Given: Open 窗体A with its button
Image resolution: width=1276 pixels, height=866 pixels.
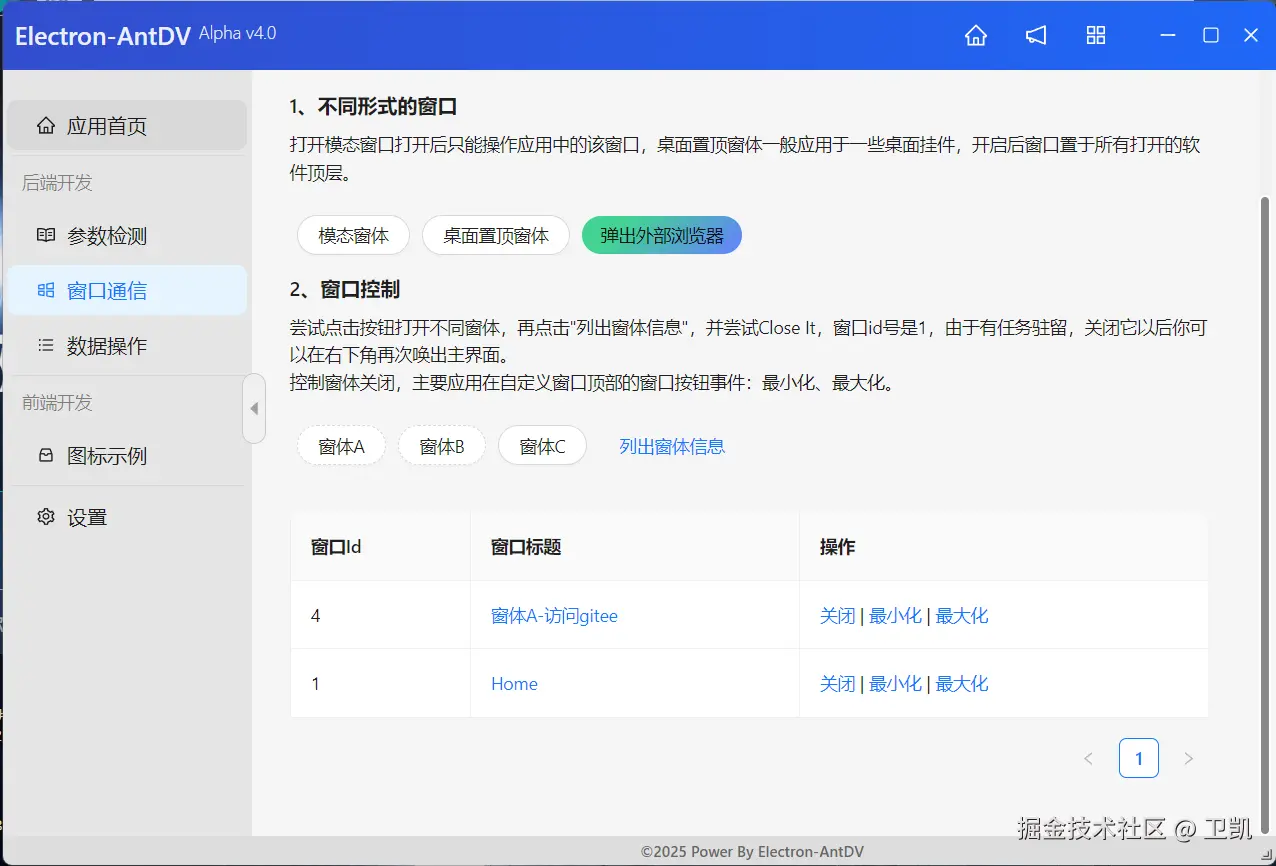Looking at the screenshot, I should pos(341,446).
